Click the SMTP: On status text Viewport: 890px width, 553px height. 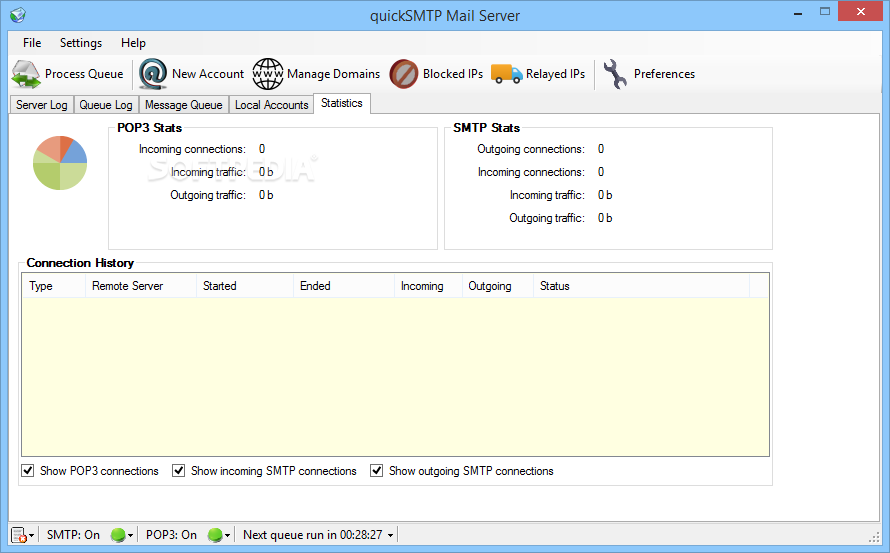(x=73, y=535)
